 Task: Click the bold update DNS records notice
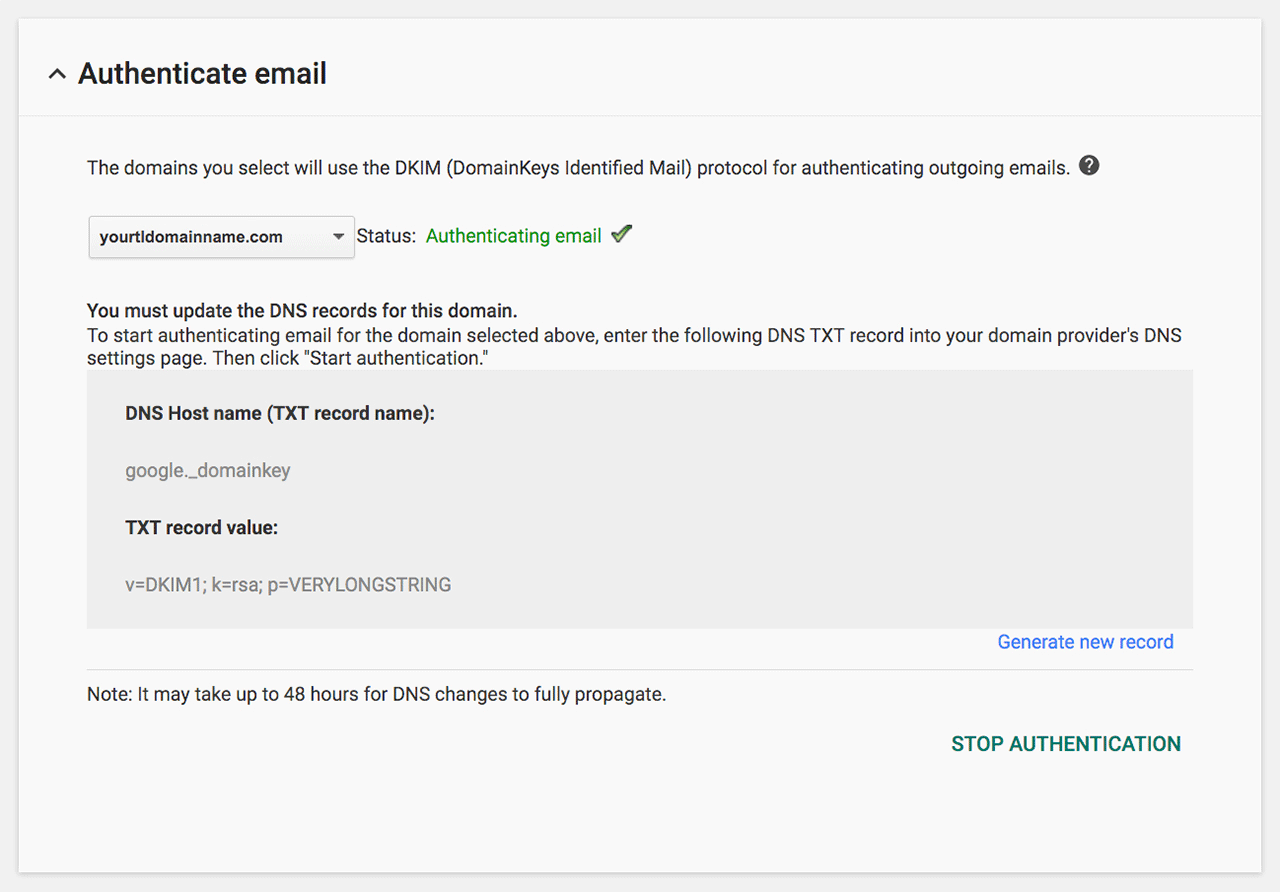click(302, 311)
